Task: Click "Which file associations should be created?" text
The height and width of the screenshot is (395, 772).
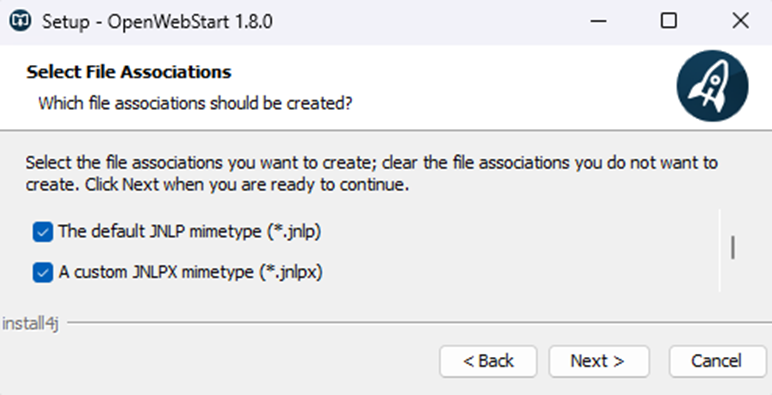Action: [195, 103]
